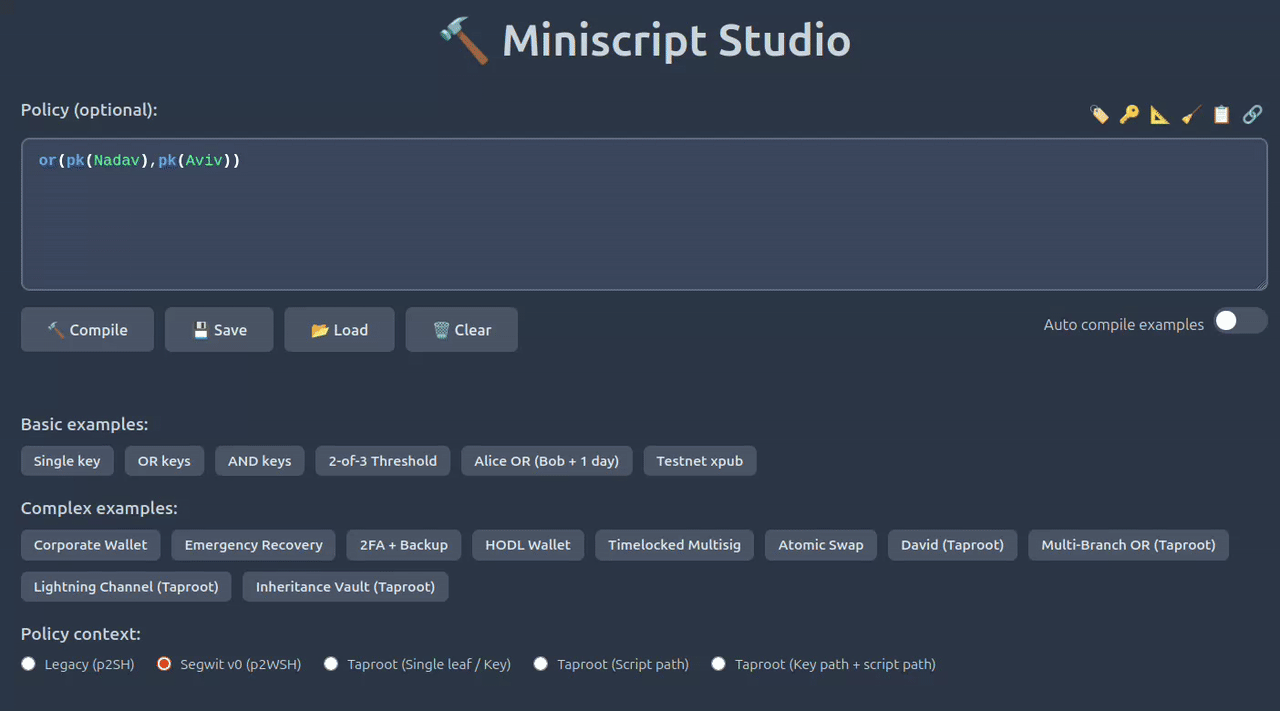Click the chain link icon
Screen dimensions: 1280x711
click(1252, 115)
